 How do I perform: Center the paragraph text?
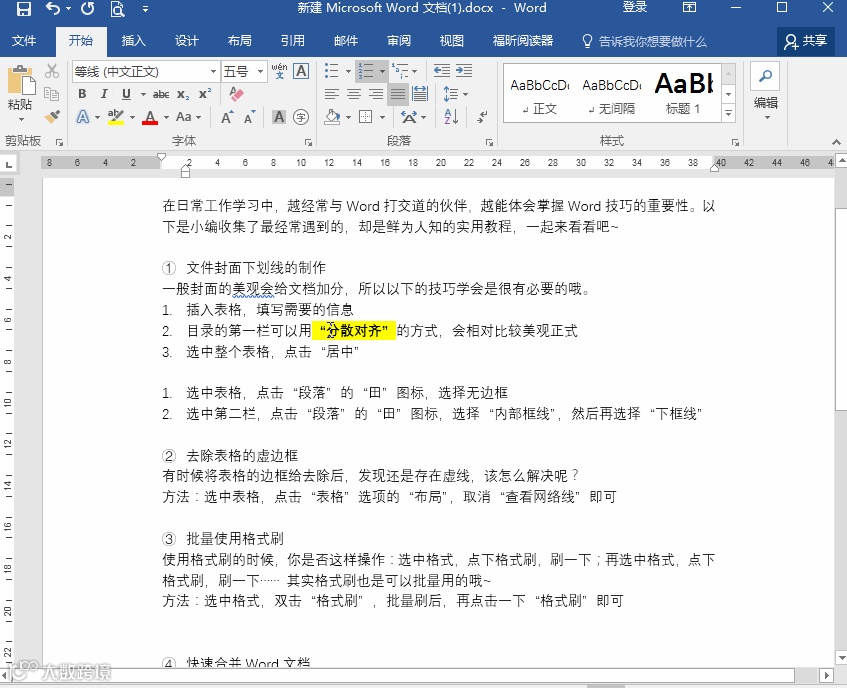click(x=354, y=94)
